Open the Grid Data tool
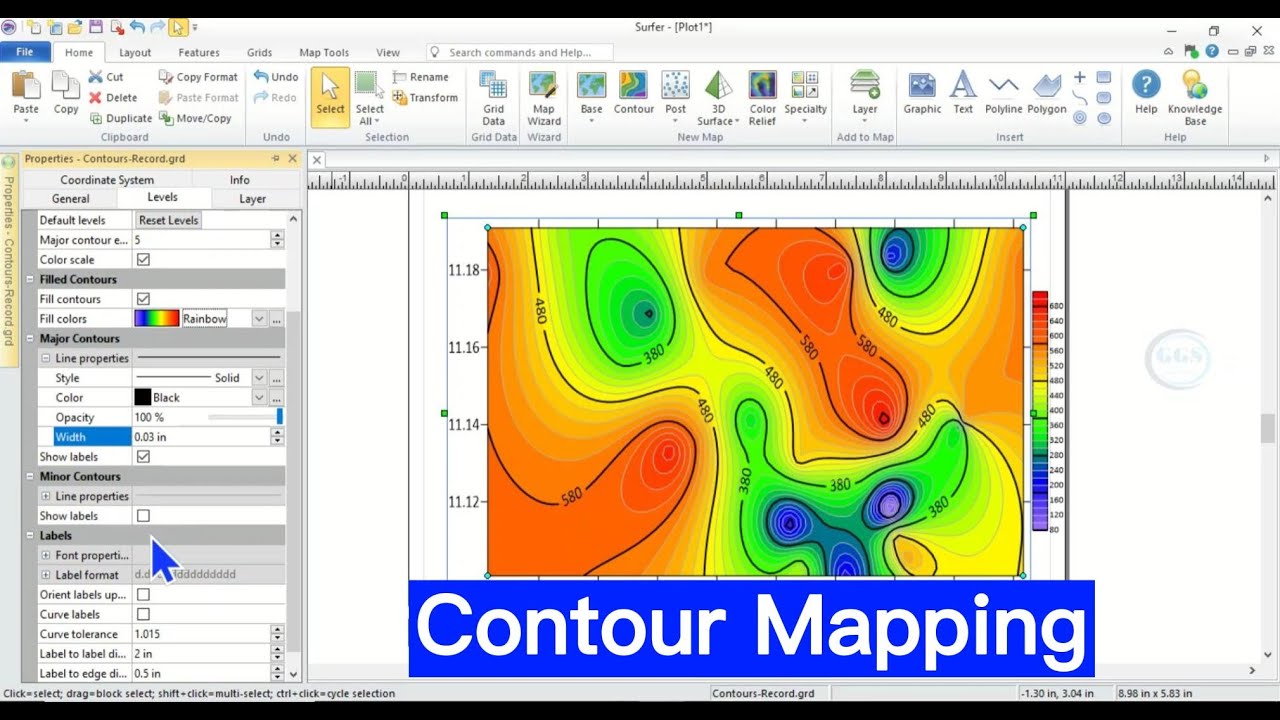The image size is (1280, 720). [x=494, y=97]
